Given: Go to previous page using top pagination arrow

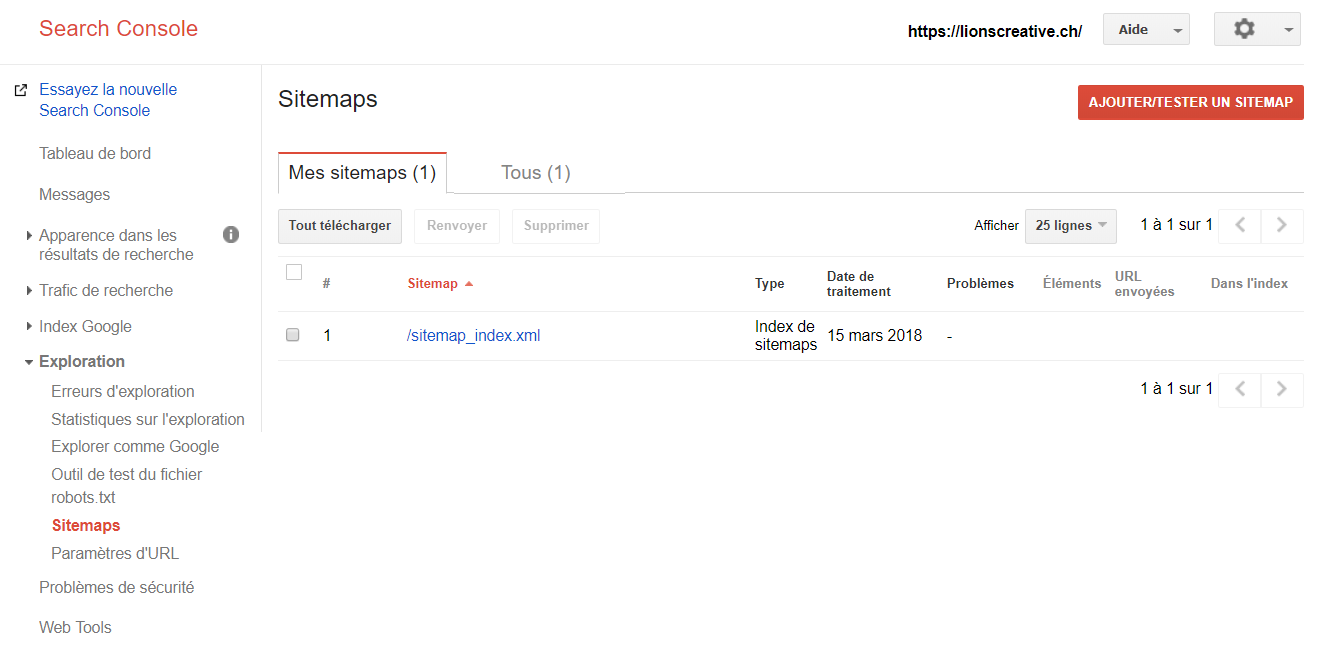Looking at the screenshot, I should pyautogui.click(x=1240, y=226).
